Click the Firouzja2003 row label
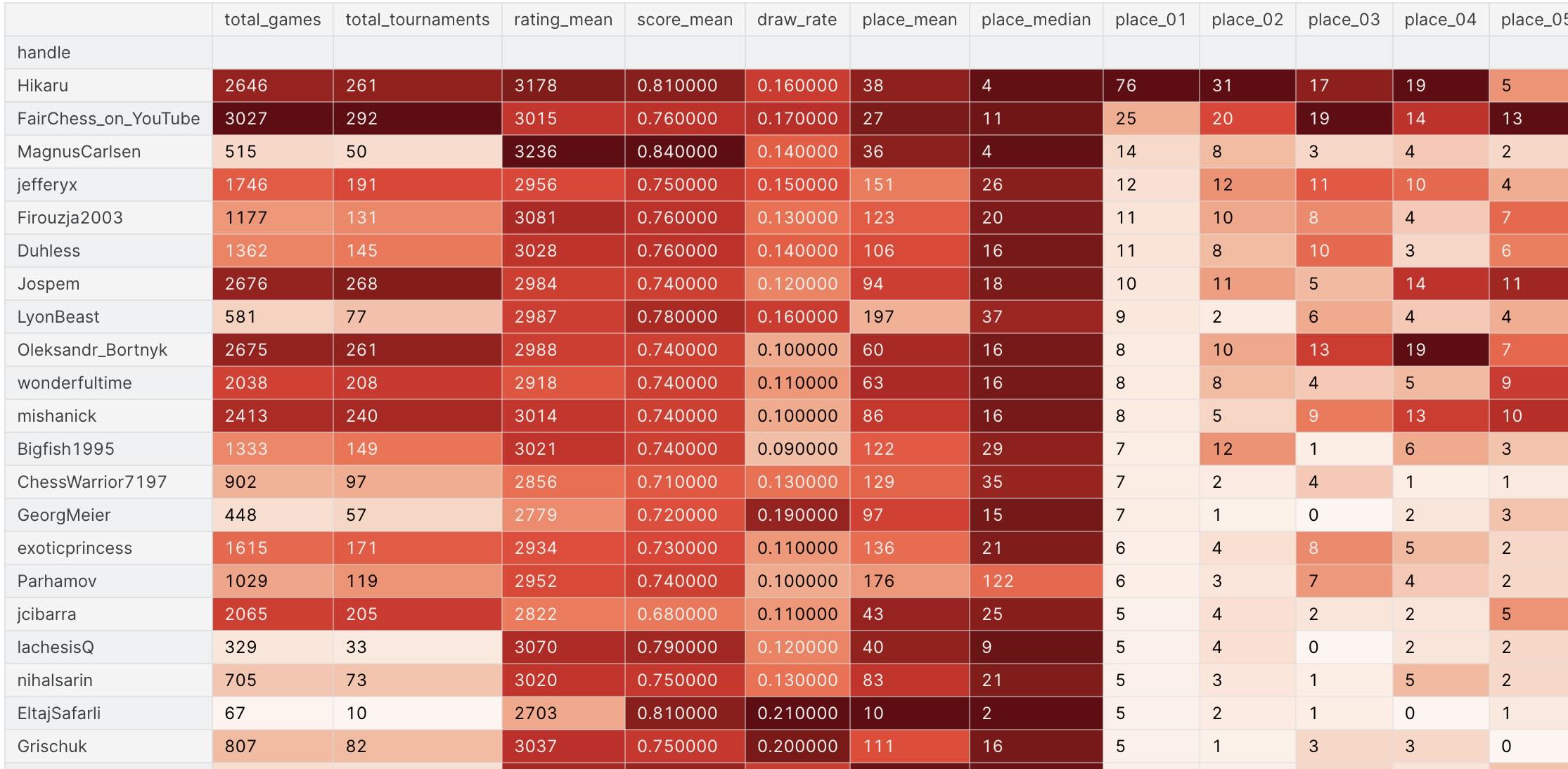 tap(70, 218)
